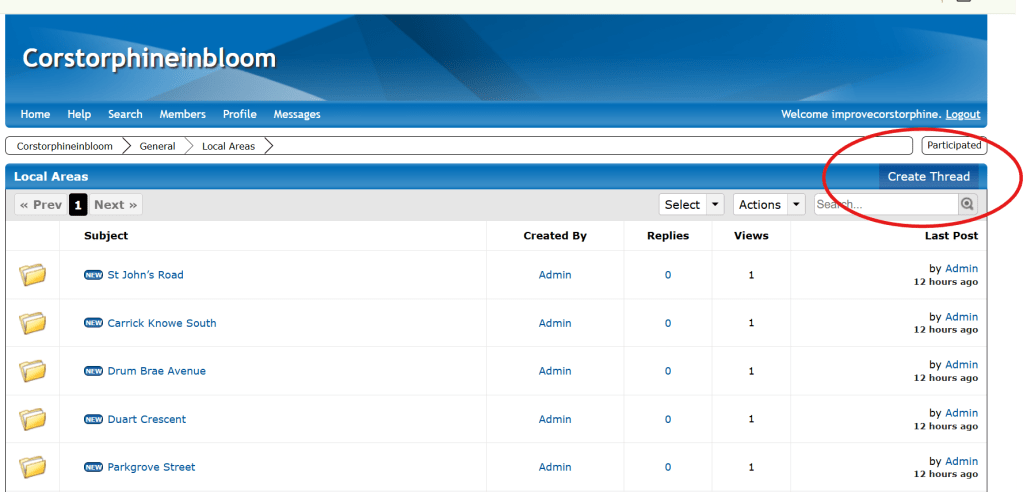Click the NEW badge beside St John's Road
This screenshot has height=492, width=1023.
pyautogui.click(x=94, y=275)
